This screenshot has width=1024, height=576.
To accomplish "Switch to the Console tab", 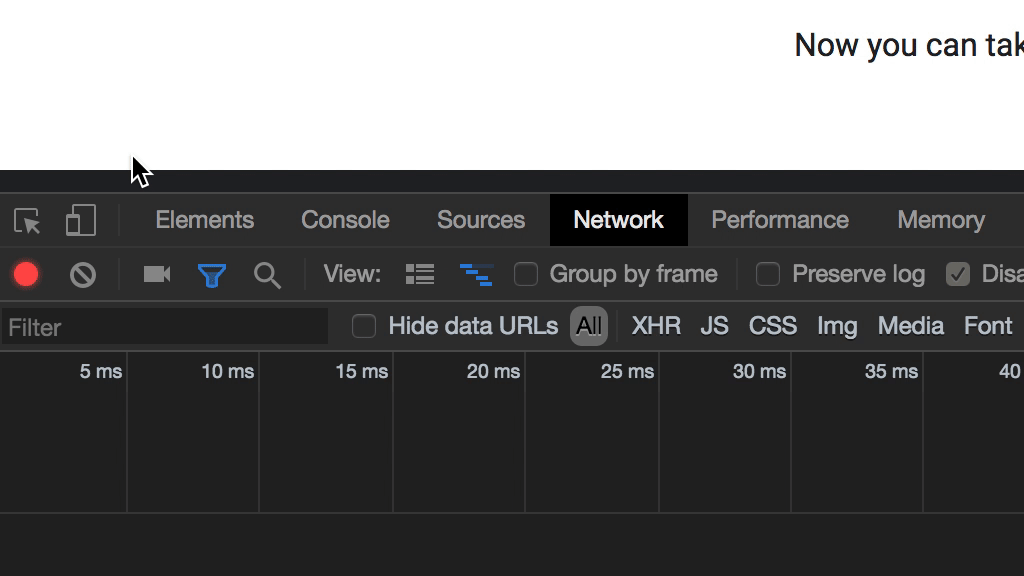I will pos(344,220).
